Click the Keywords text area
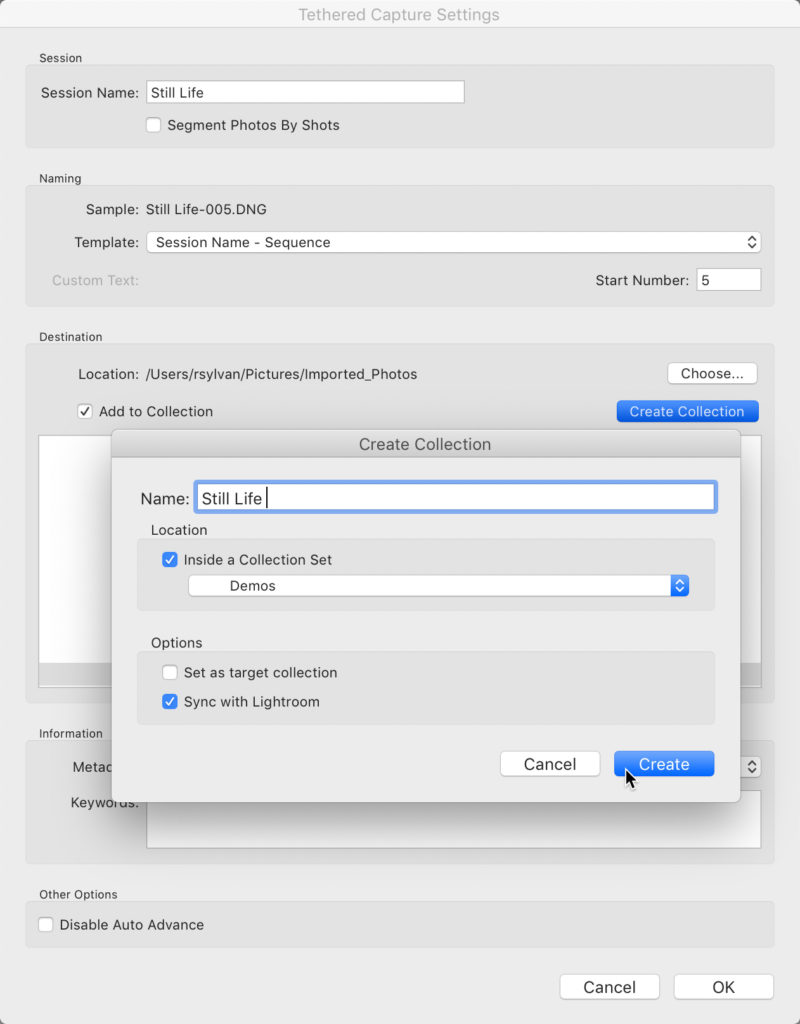Viewport: 800px width, 1024px height. point(453,825)
